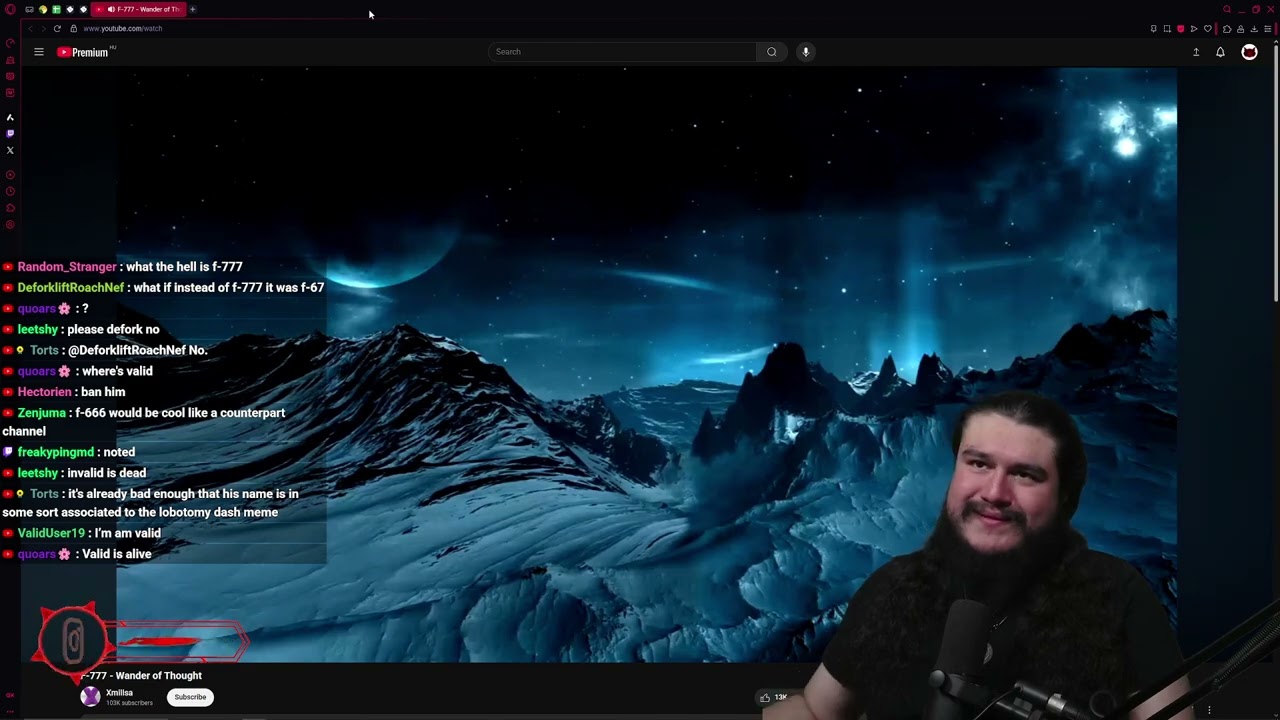Open the easy setup sliders icon
The height and width of the screenshot is (720, 1280).
1267,28
